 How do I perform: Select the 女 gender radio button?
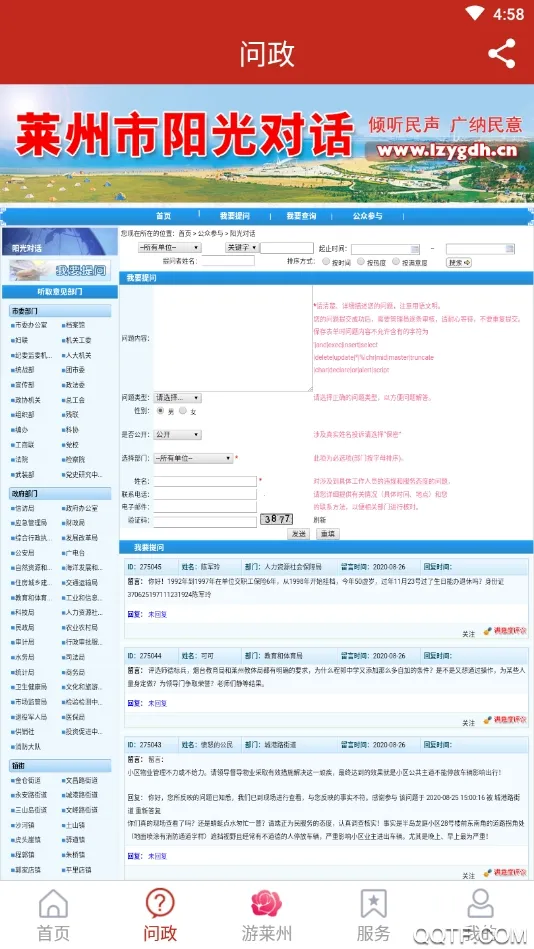point(183,410)
